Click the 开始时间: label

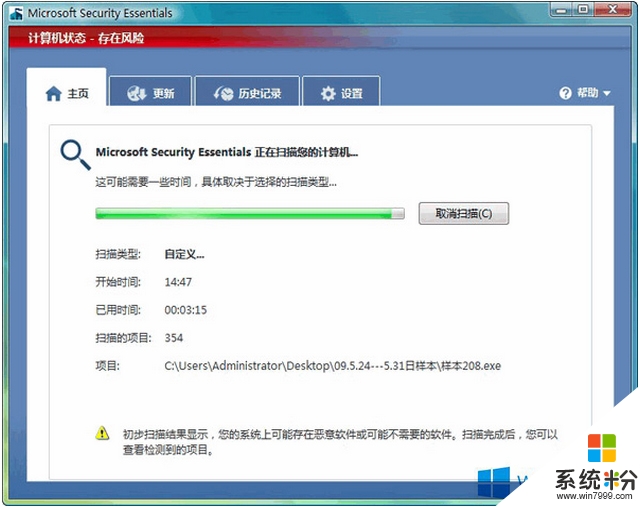118,282
